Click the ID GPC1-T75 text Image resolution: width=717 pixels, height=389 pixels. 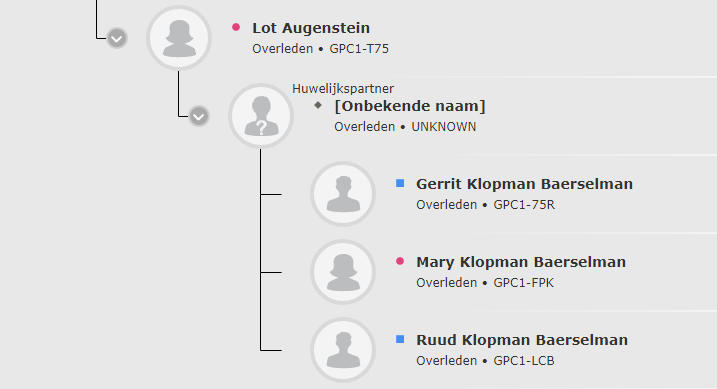(359, 49)
